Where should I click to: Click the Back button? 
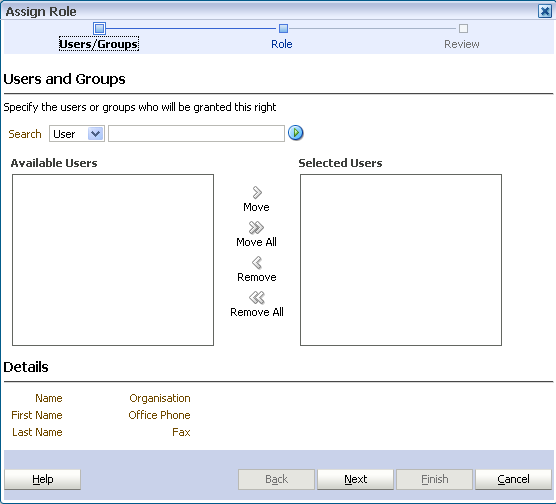click(276, 479)
